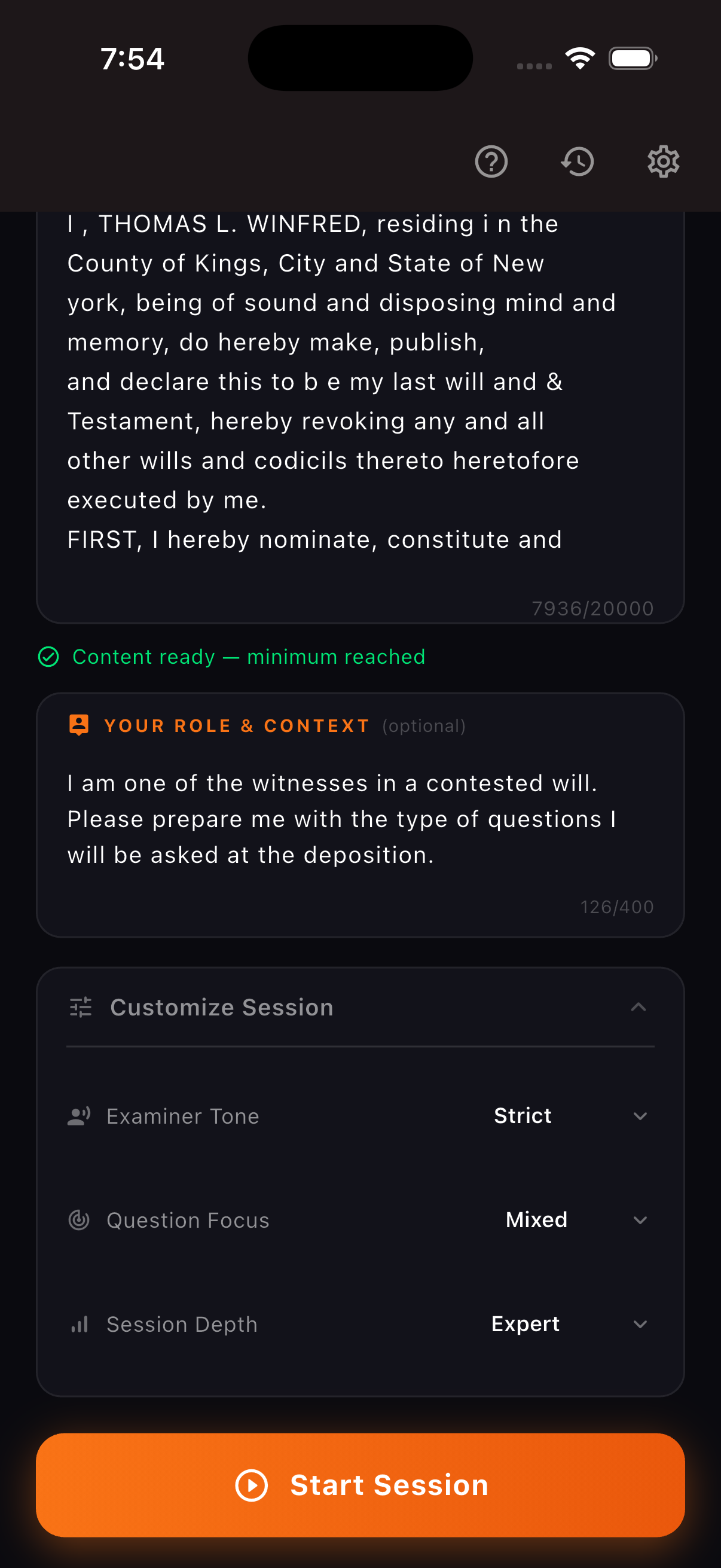The width and height of the screenshot is (721, 1568).
Task: Open the Session Depth Expert dropdown
Action: pyautogui.click(x=569, y=1324)
